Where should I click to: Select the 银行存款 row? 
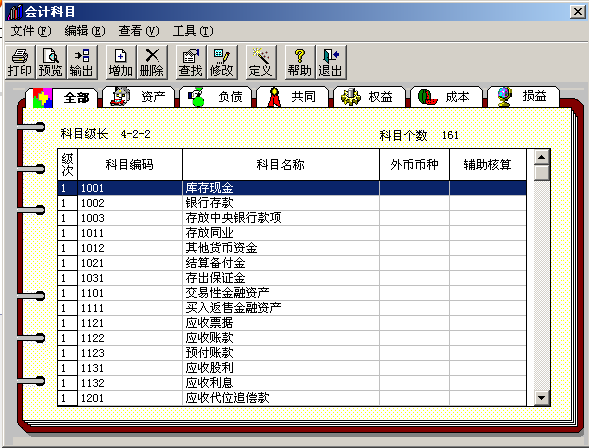292,203
